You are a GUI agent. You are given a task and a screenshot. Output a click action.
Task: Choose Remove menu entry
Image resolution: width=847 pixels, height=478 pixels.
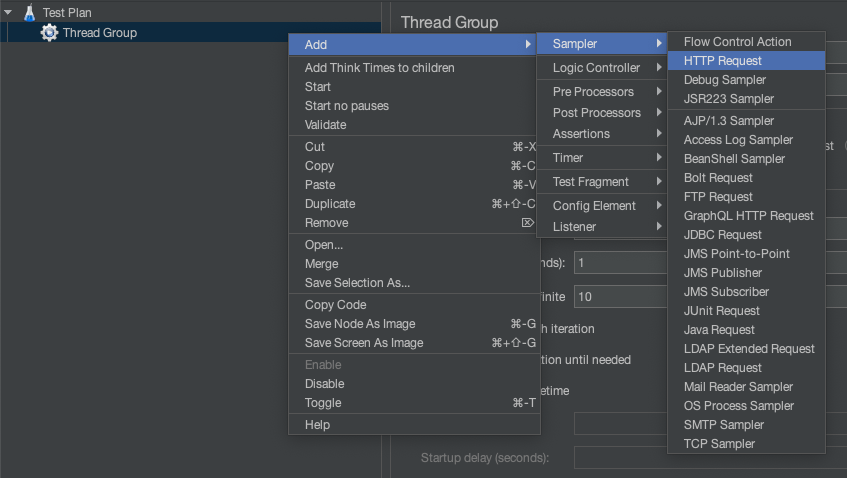tap(414, 223)
